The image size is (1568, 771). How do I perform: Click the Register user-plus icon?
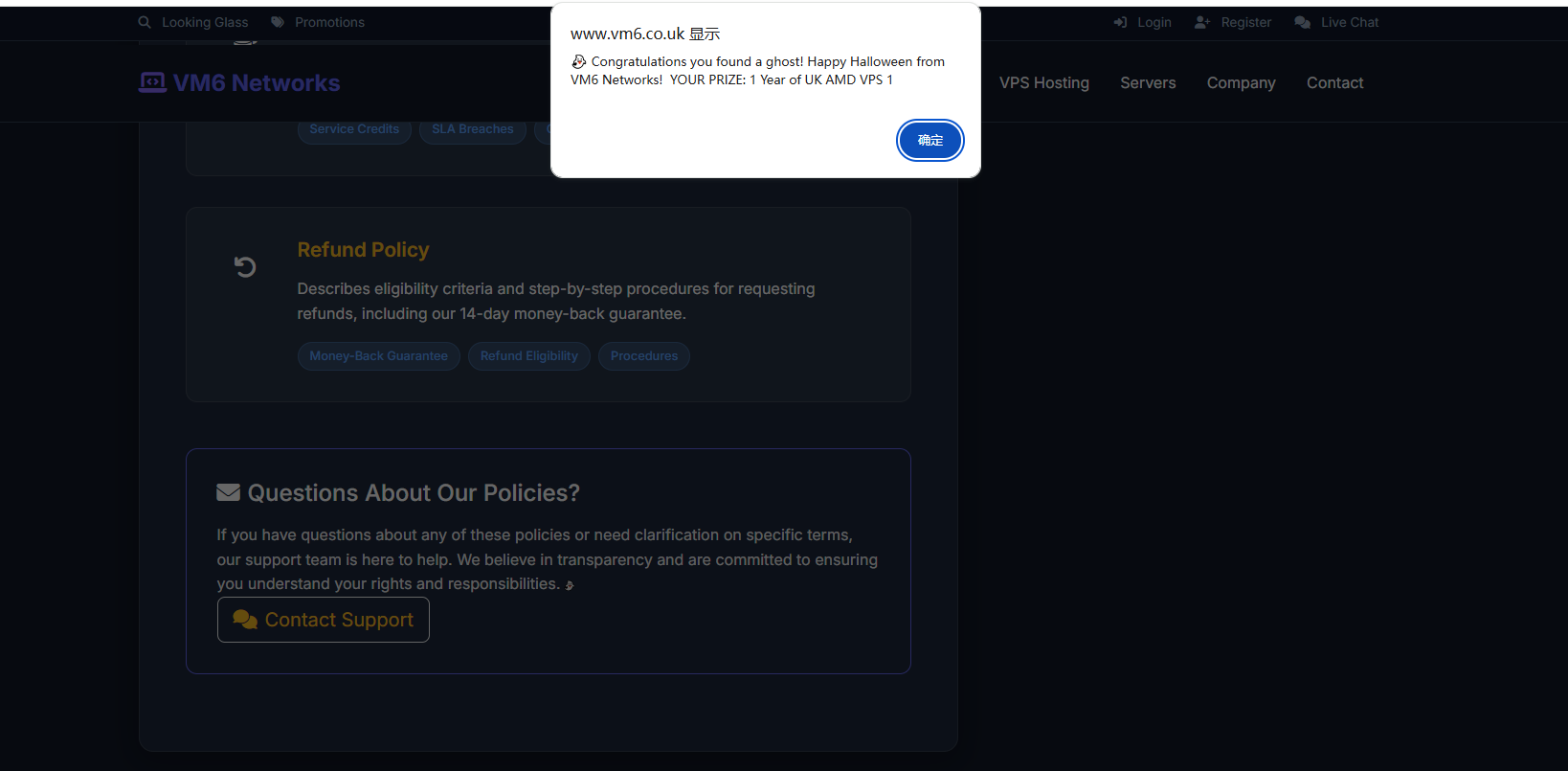1202,22
